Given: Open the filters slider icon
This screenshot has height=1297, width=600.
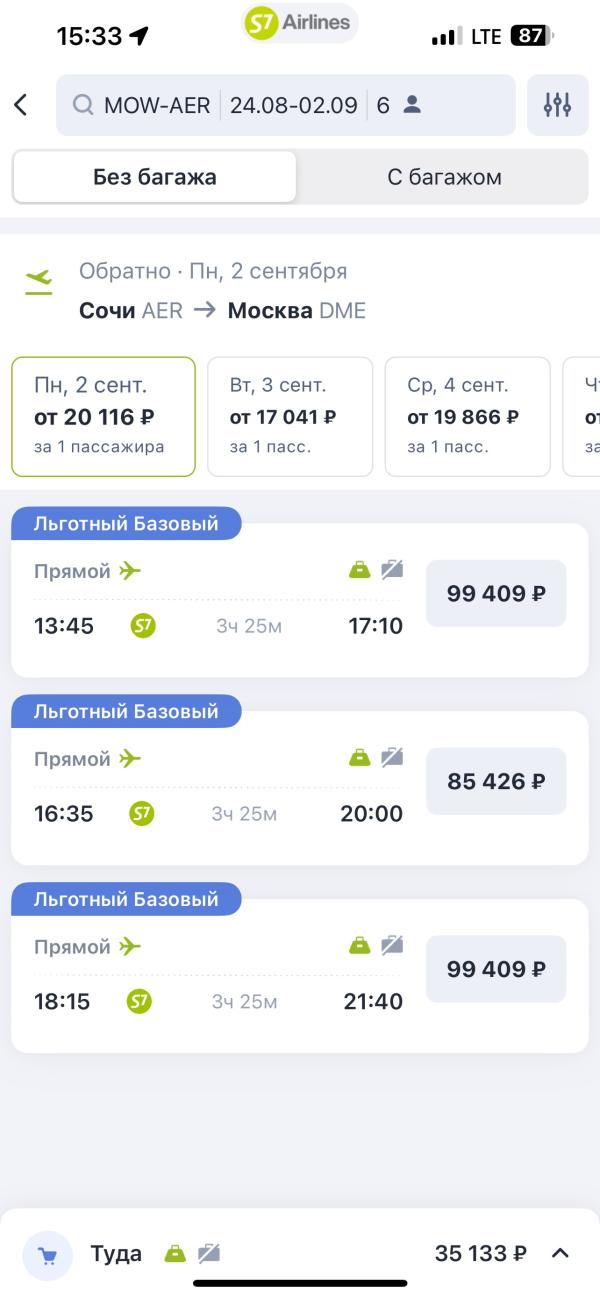Looking at the screenshot, I should [x=557, y=105].
